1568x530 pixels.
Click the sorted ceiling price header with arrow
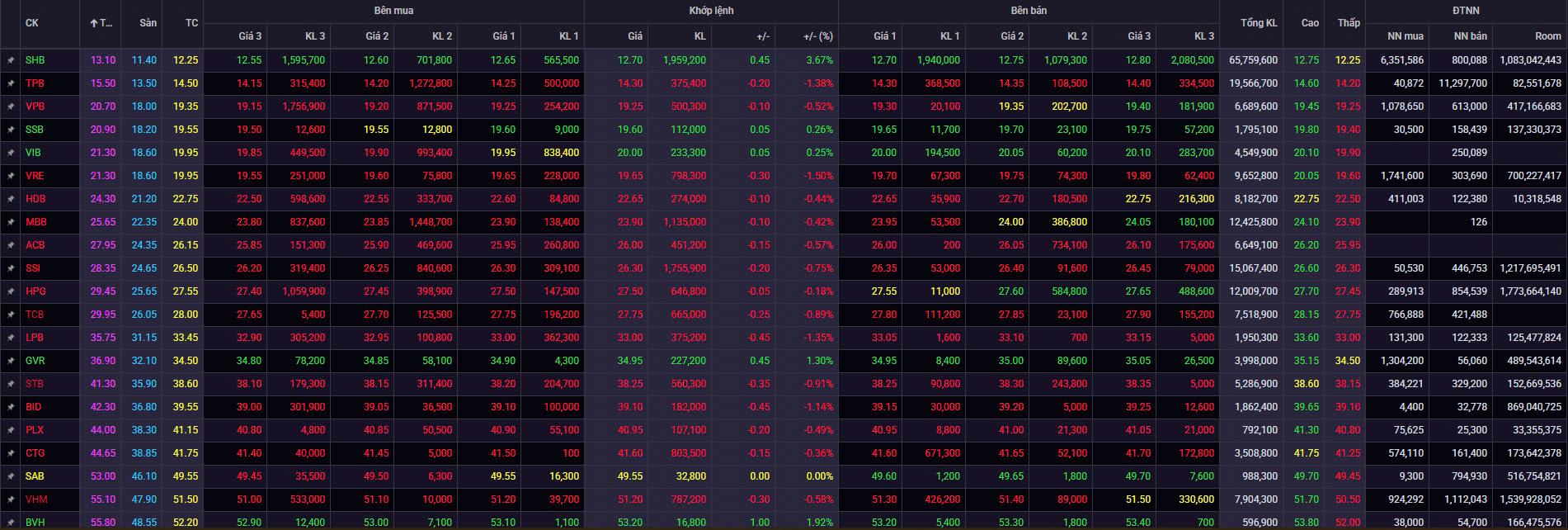(x=101, y=23)
